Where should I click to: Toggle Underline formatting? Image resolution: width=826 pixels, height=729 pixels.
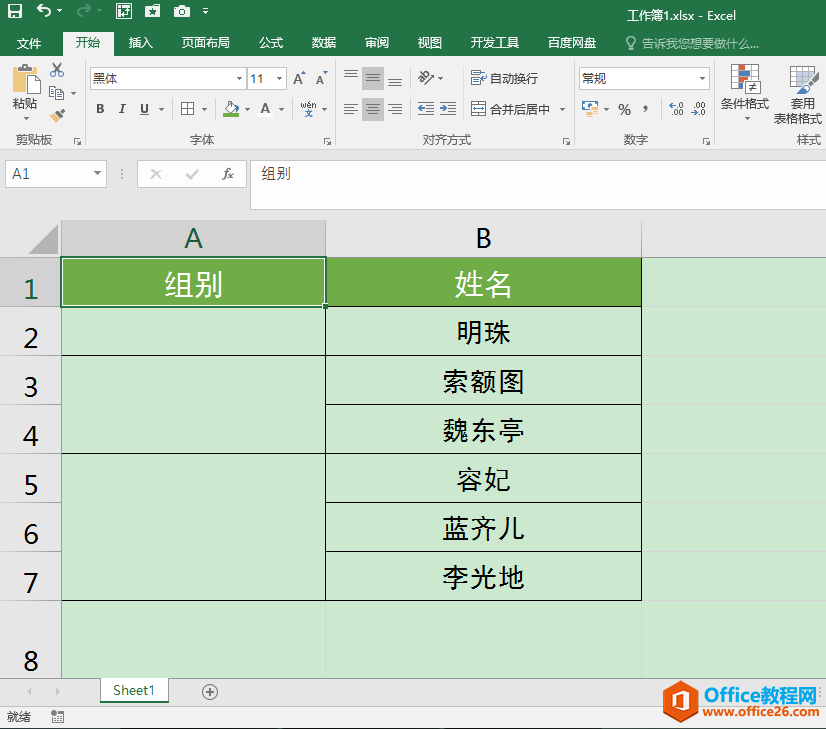[x=144, y=109]
